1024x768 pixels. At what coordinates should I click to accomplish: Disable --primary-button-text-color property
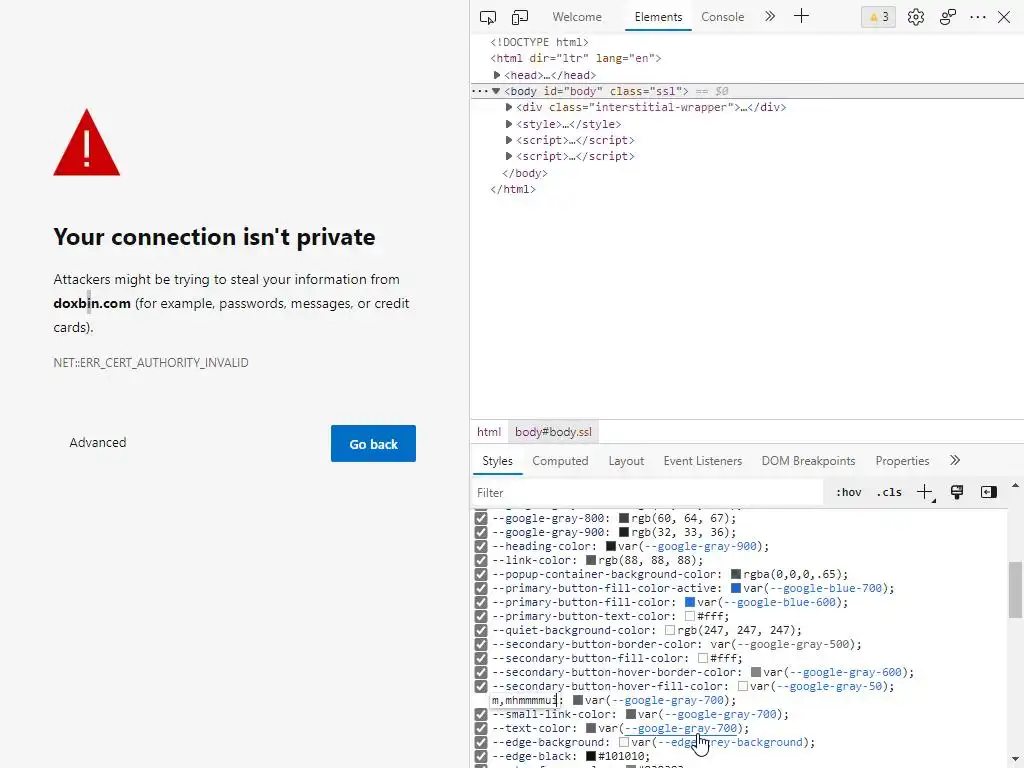click(x=481, y=616)
